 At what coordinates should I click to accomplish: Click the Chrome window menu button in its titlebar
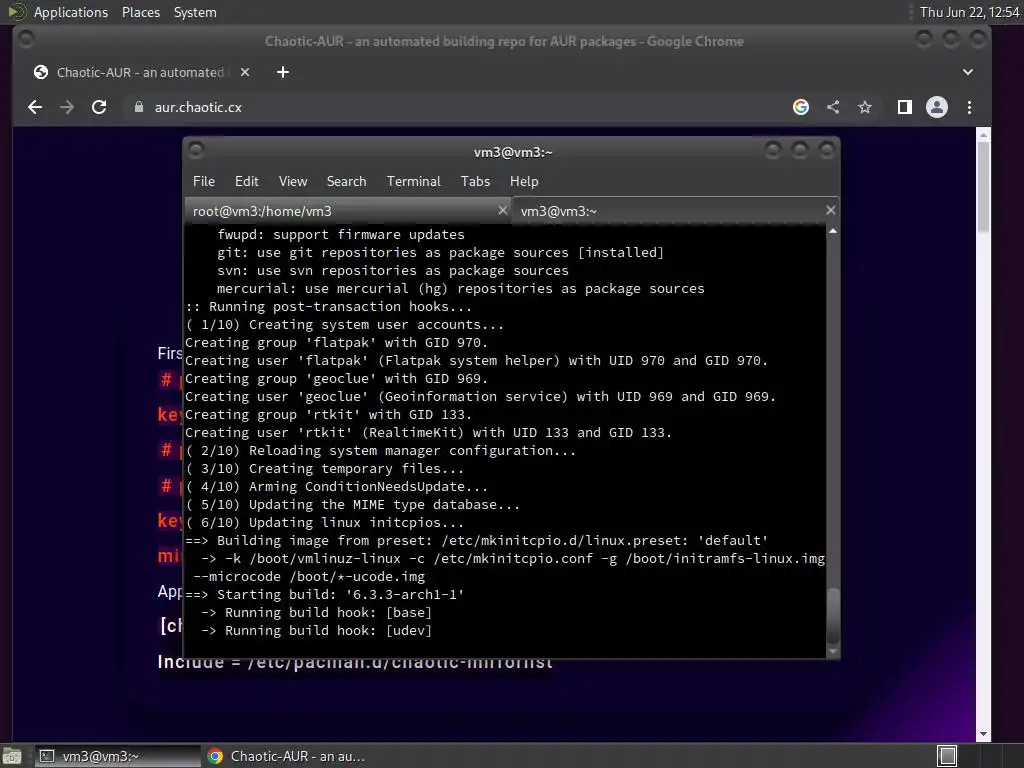(x=26, y=40)
